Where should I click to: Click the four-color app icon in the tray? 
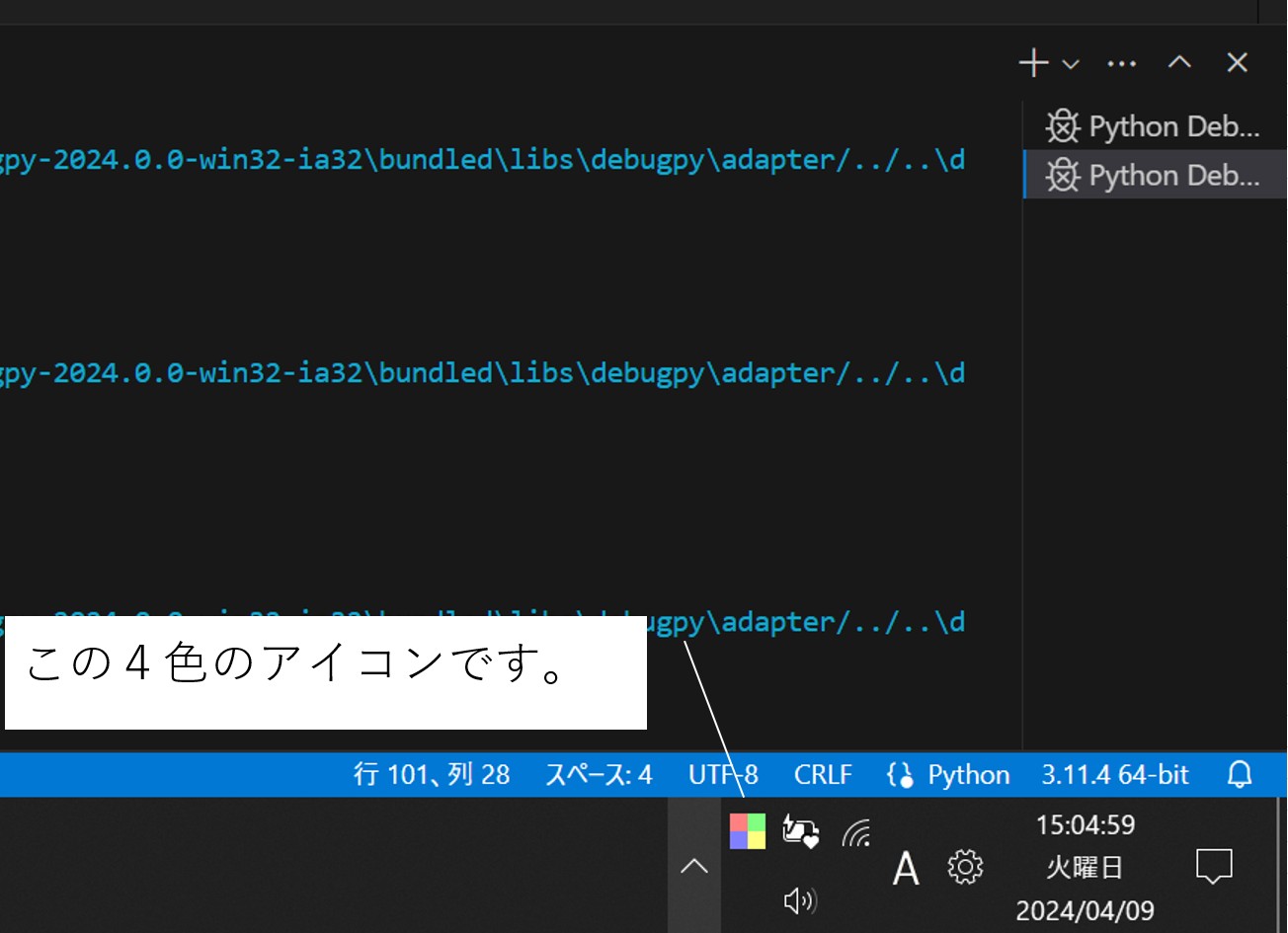[748, 831]
